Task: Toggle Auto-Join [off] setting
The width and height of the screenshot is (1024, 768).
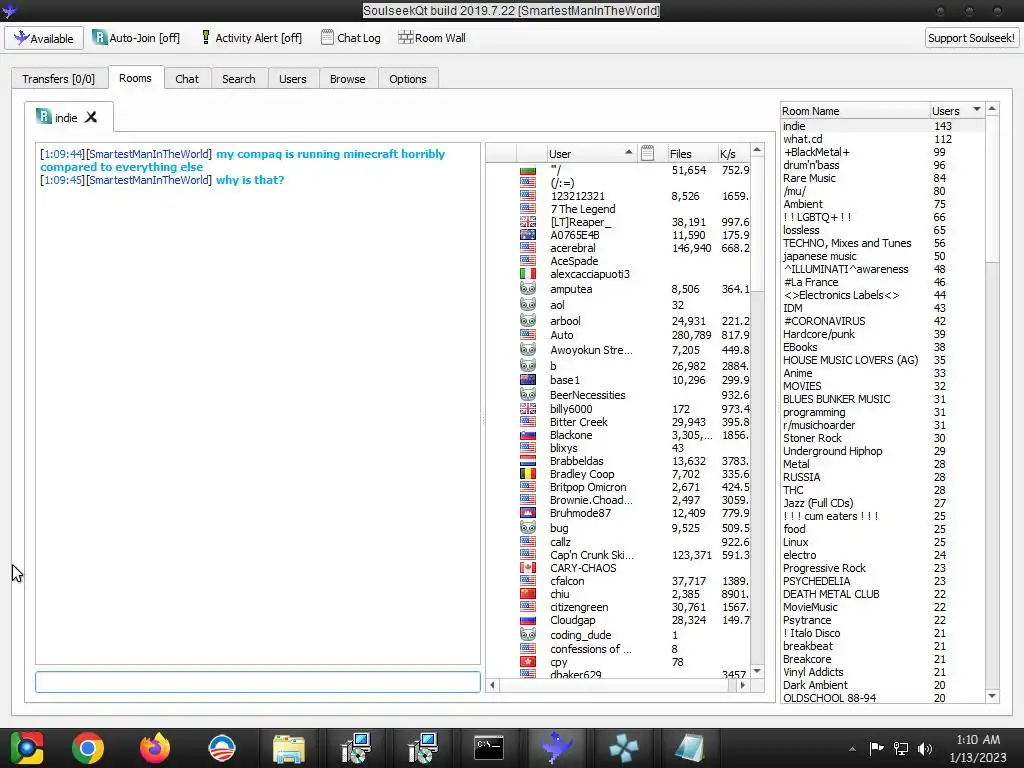Action: [x=136, y=38]
